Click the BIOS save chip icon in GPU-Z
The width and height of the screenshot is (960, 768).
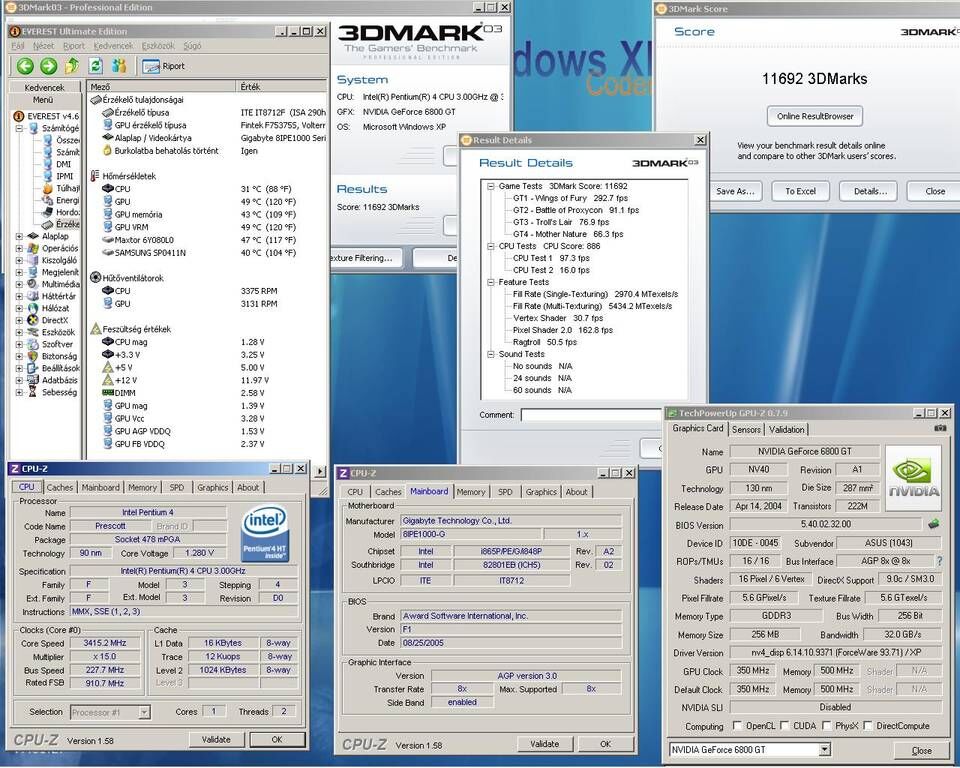pos(934,524)
